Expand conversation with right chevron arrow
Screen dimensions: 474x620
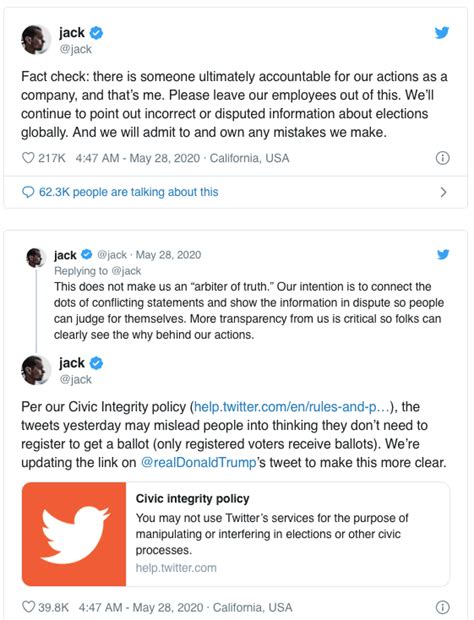443,192
